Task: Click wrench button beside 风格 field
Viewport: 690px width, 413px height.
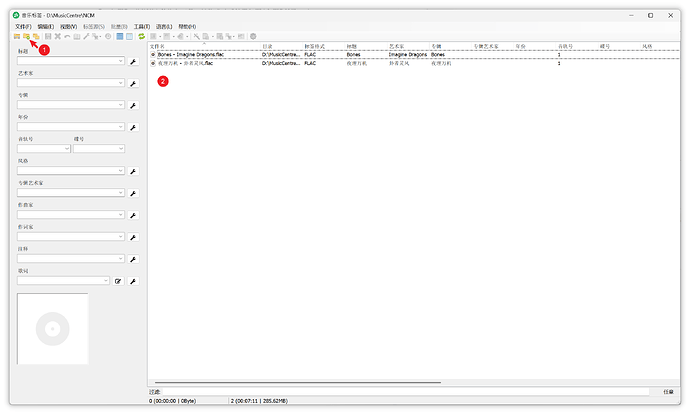Action: pos(133,172)
